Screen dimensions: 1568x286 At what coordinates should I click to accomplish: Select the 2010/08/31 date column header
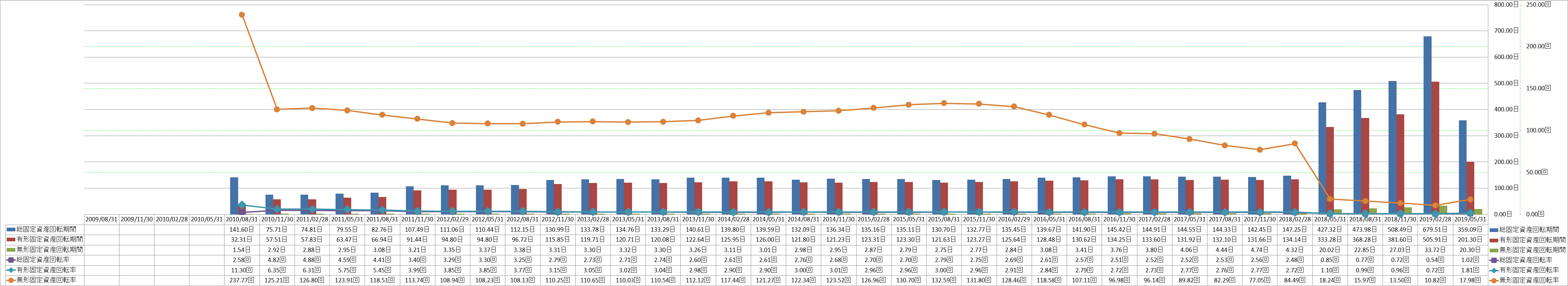[241, 219]
